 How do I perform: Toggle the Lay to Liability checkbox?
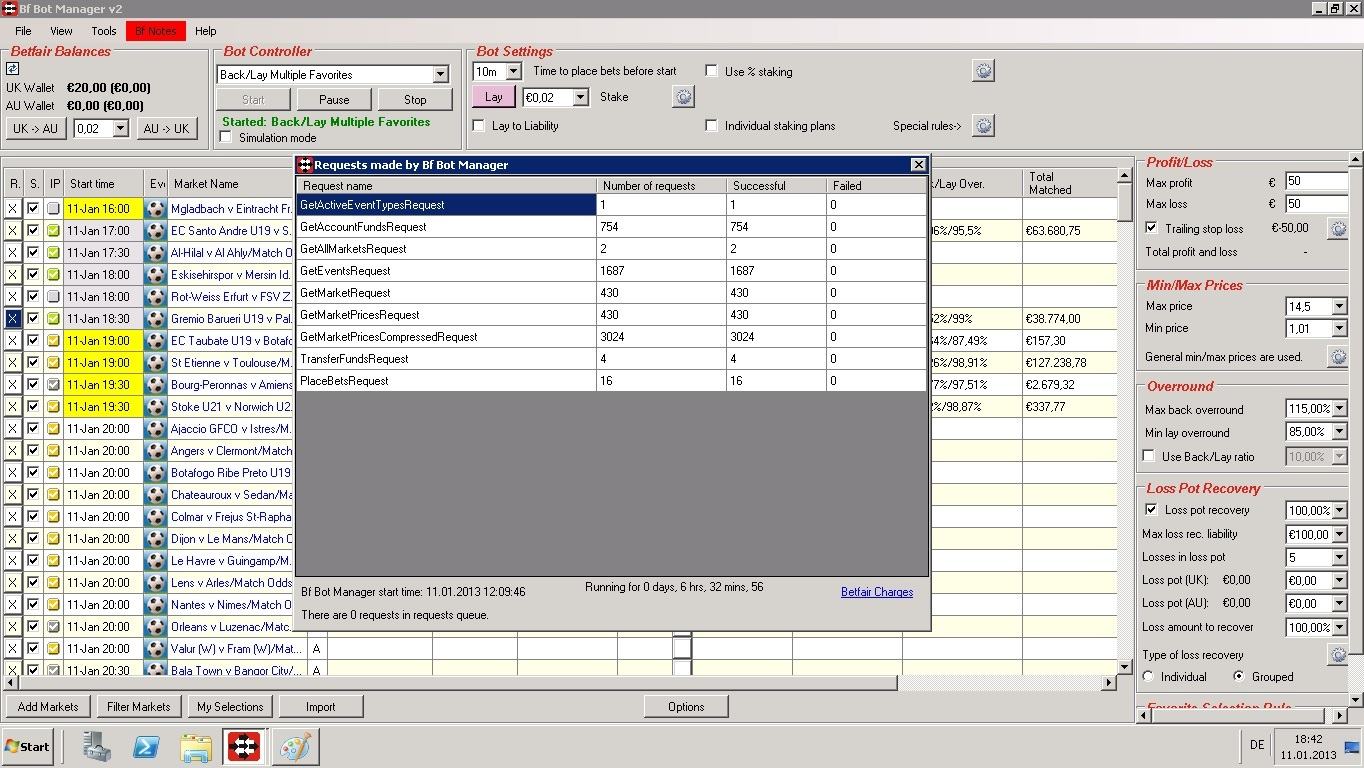click(x=480, y=126)
